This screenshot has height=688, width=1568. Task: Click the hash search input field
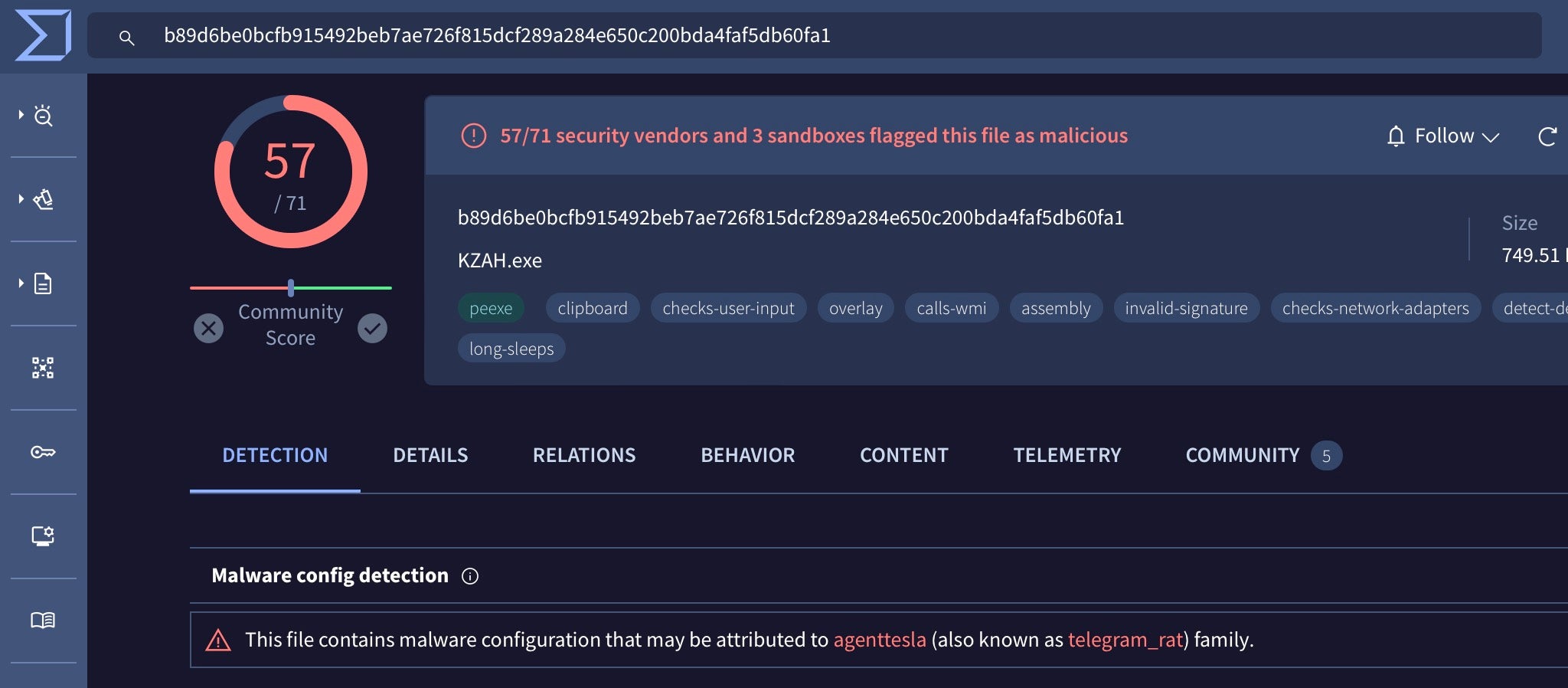[812, 35]
